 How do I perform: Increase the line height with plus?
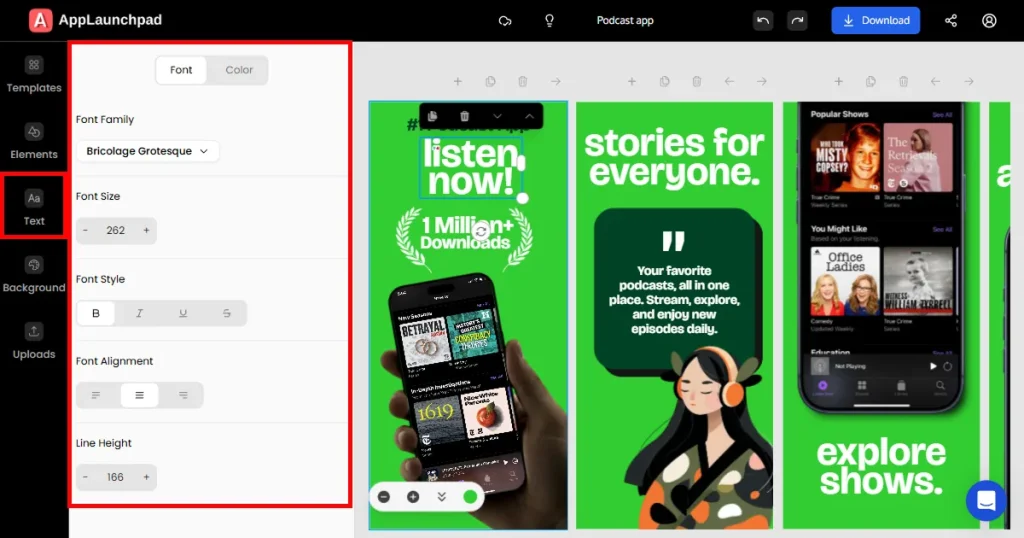point(146,477)
